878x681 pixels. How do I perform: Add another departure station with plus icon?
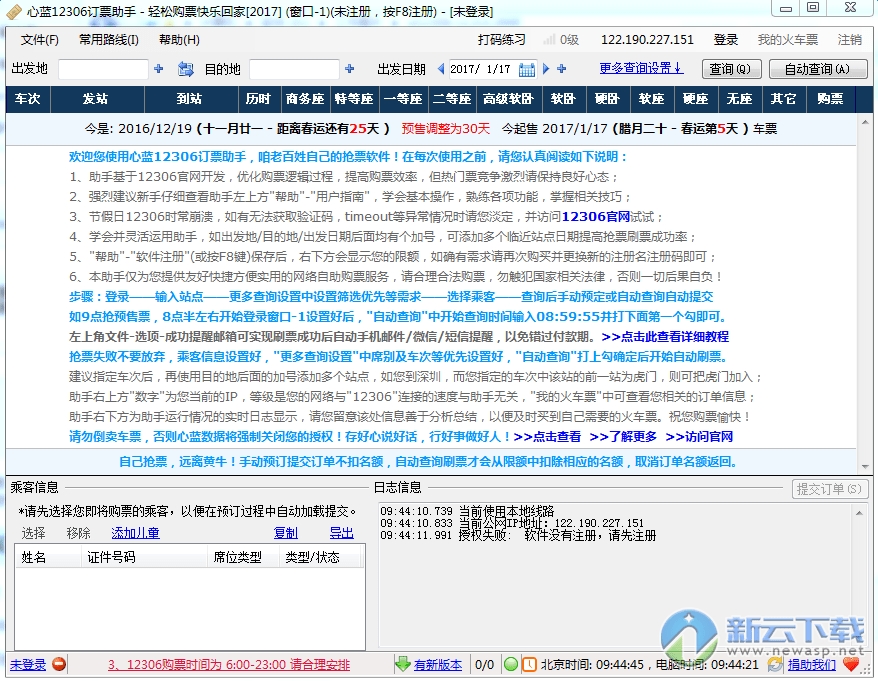158,68
